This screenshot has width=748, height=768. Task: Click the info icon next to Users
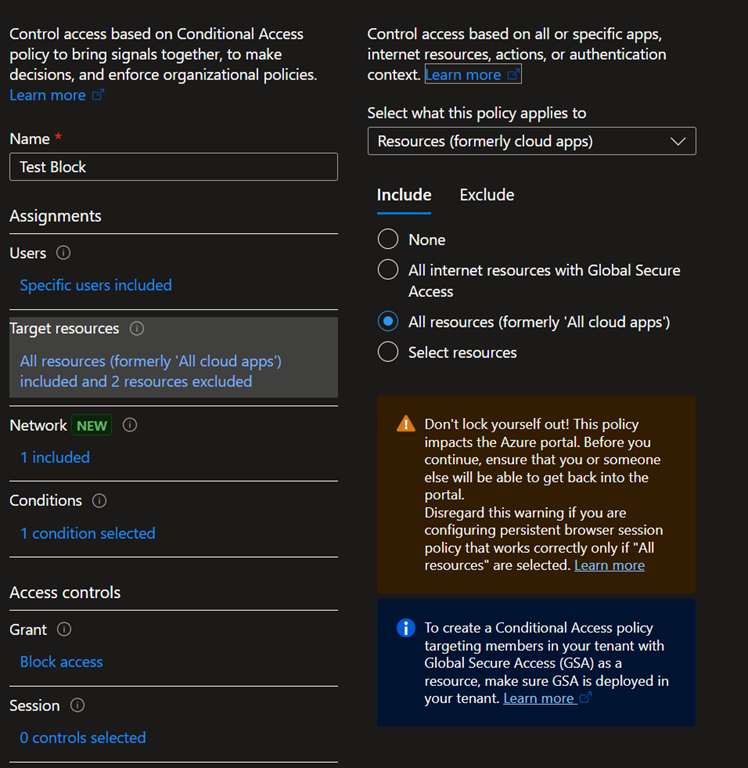64,253
